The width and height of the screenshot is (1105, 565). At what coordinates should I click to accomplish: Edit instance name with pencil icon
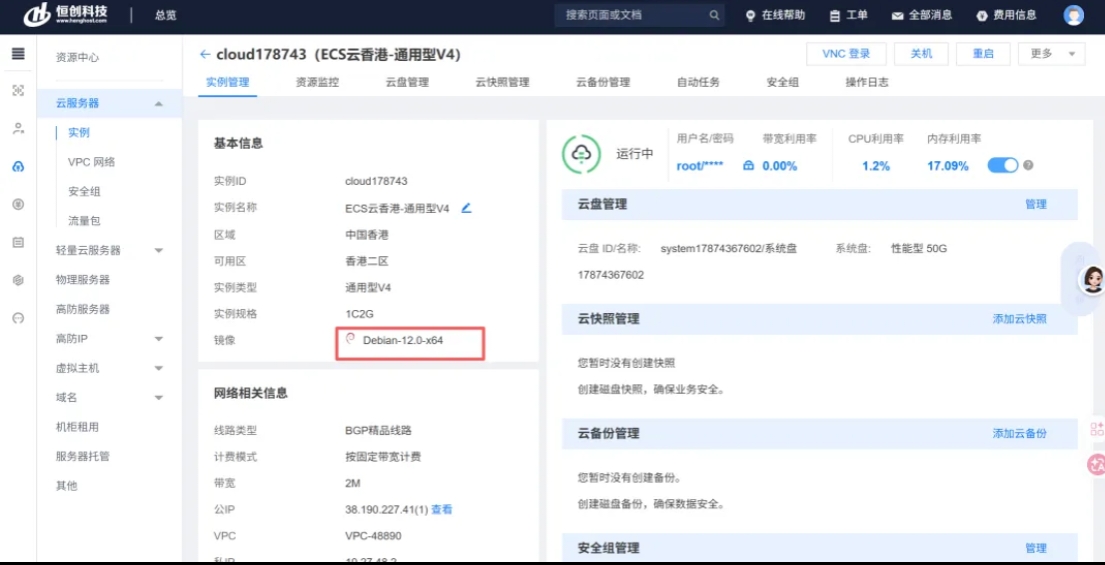point(466,208)
